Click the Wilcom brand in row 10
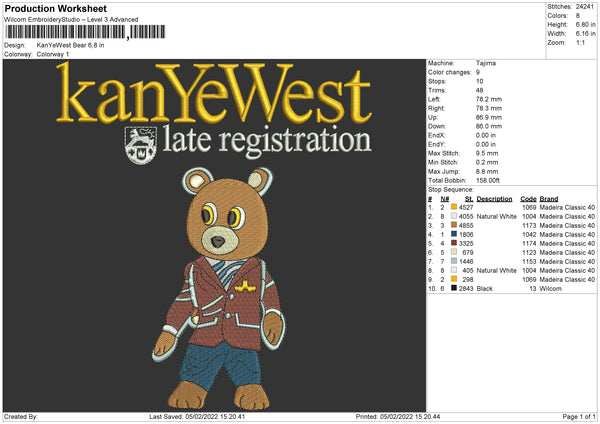This screenshot has height=424, width=600. (x=550, y=289)
